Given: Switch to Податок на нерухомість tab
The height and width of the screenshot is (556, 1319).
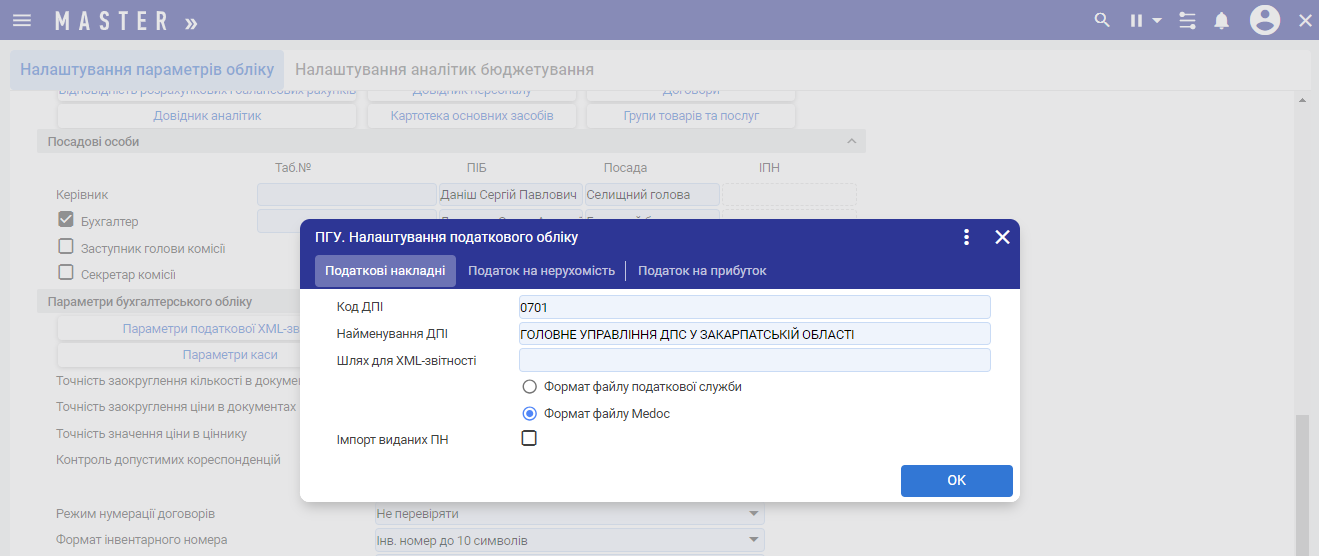Looking at the screenshot, I should coord(541,271).
